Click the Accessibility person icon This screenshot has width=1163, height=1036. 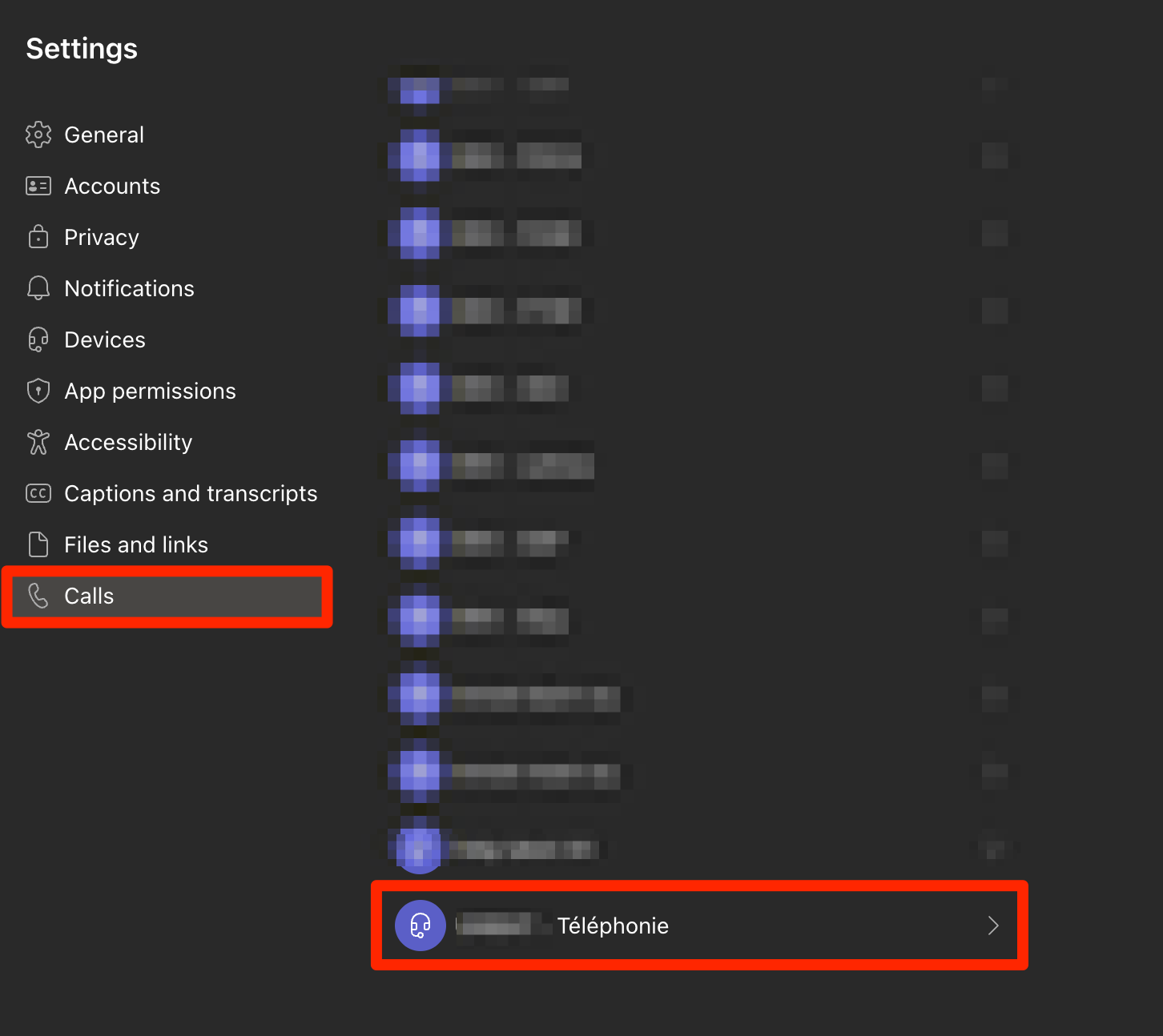[x=38, y=442]
